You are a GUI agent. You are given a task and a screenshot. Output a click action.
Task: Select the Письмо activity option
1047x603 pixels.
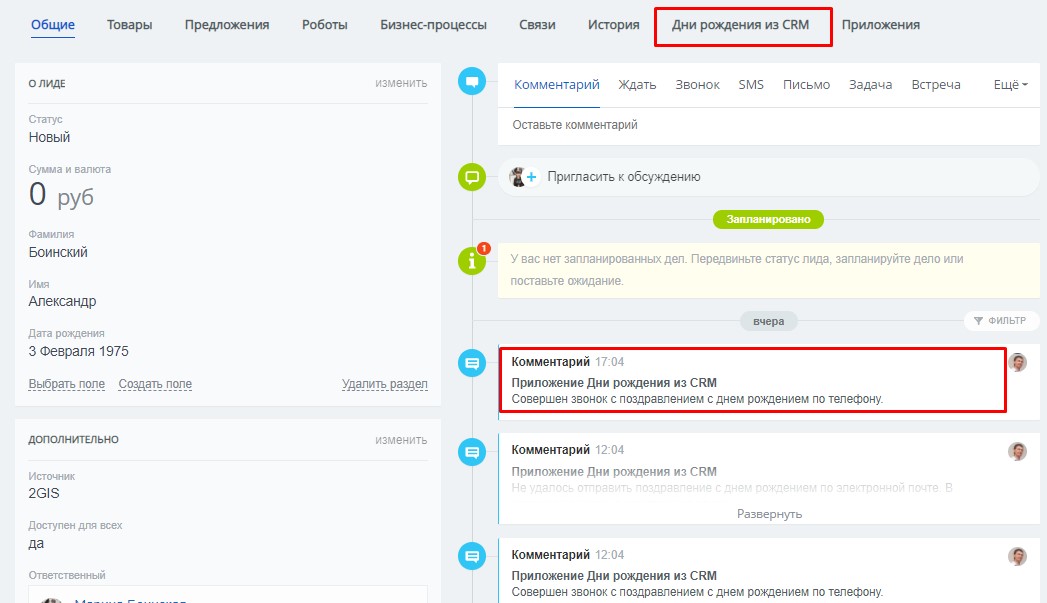click(x=807, y=85)
